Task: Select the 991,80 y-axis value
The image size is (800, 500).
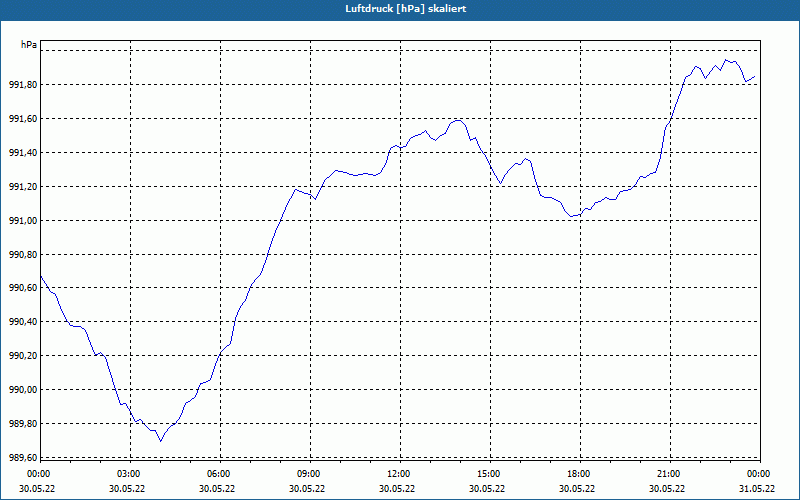Action: pyautogui.click(x=23, y=85)
